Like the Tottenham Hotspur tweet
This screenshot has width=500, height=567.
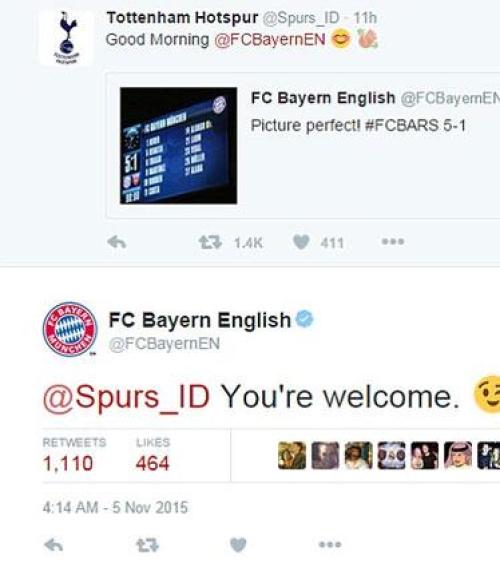[x=301, y=242]
